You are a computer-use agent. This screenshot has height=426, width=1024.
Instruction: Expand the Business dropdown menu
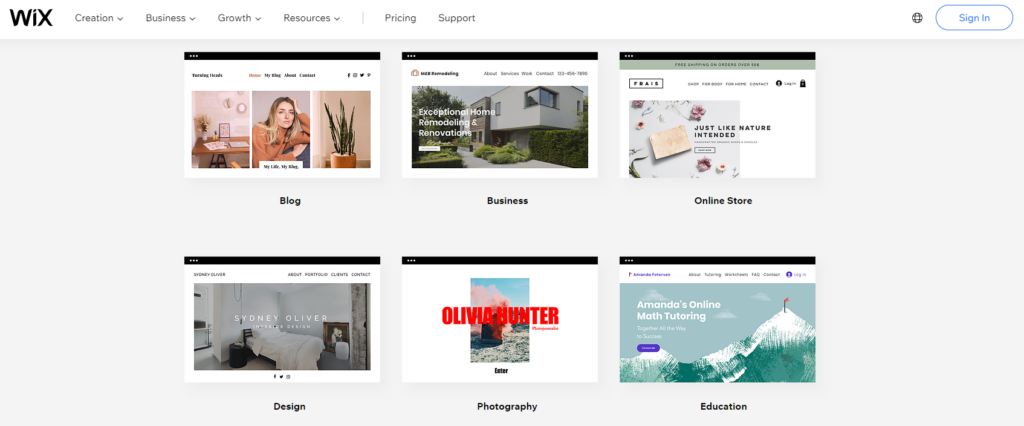pyautogui.click(x=170, y=18)
